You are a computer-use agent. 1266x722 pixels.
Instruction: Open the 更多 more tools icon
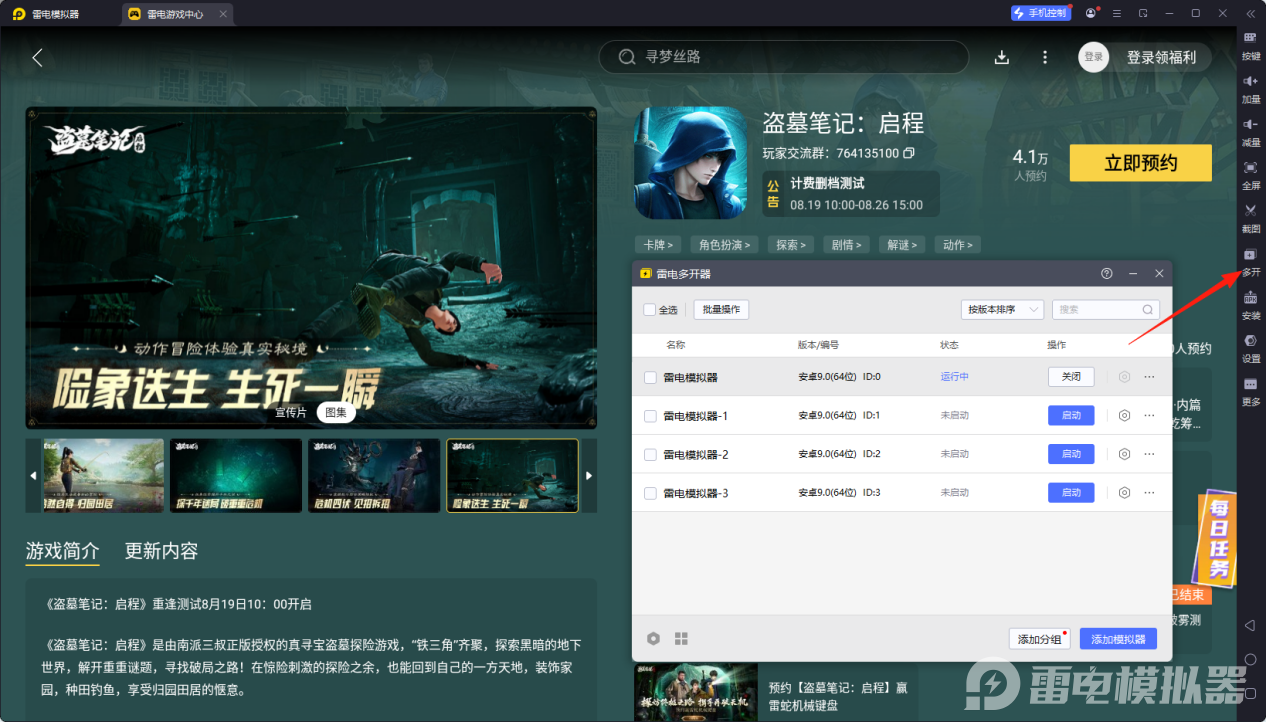[x=1250, y=384]
